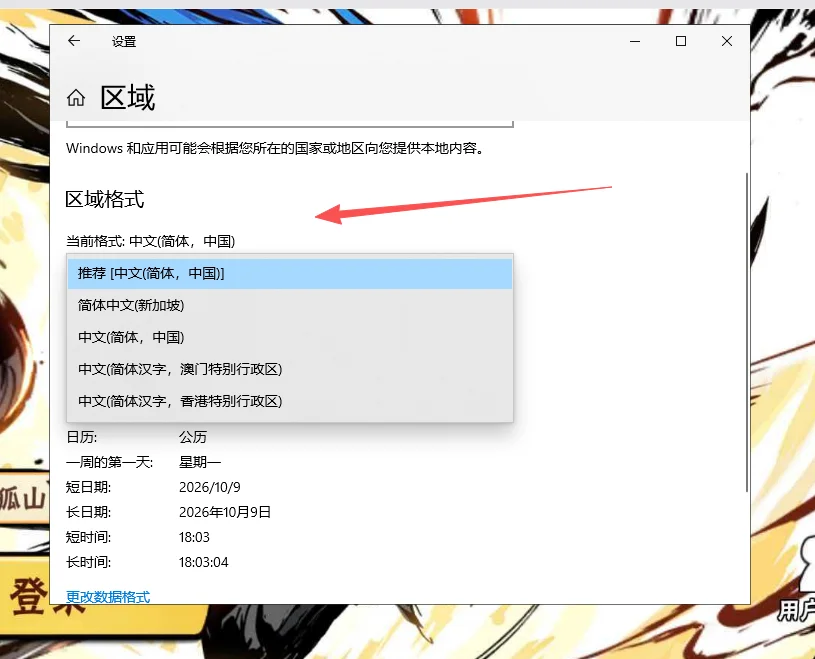This screenshot has height=659, width=815.
Task: Click the 一周的第一天: label
Action: pyautogui.click(x=109, y=462)
